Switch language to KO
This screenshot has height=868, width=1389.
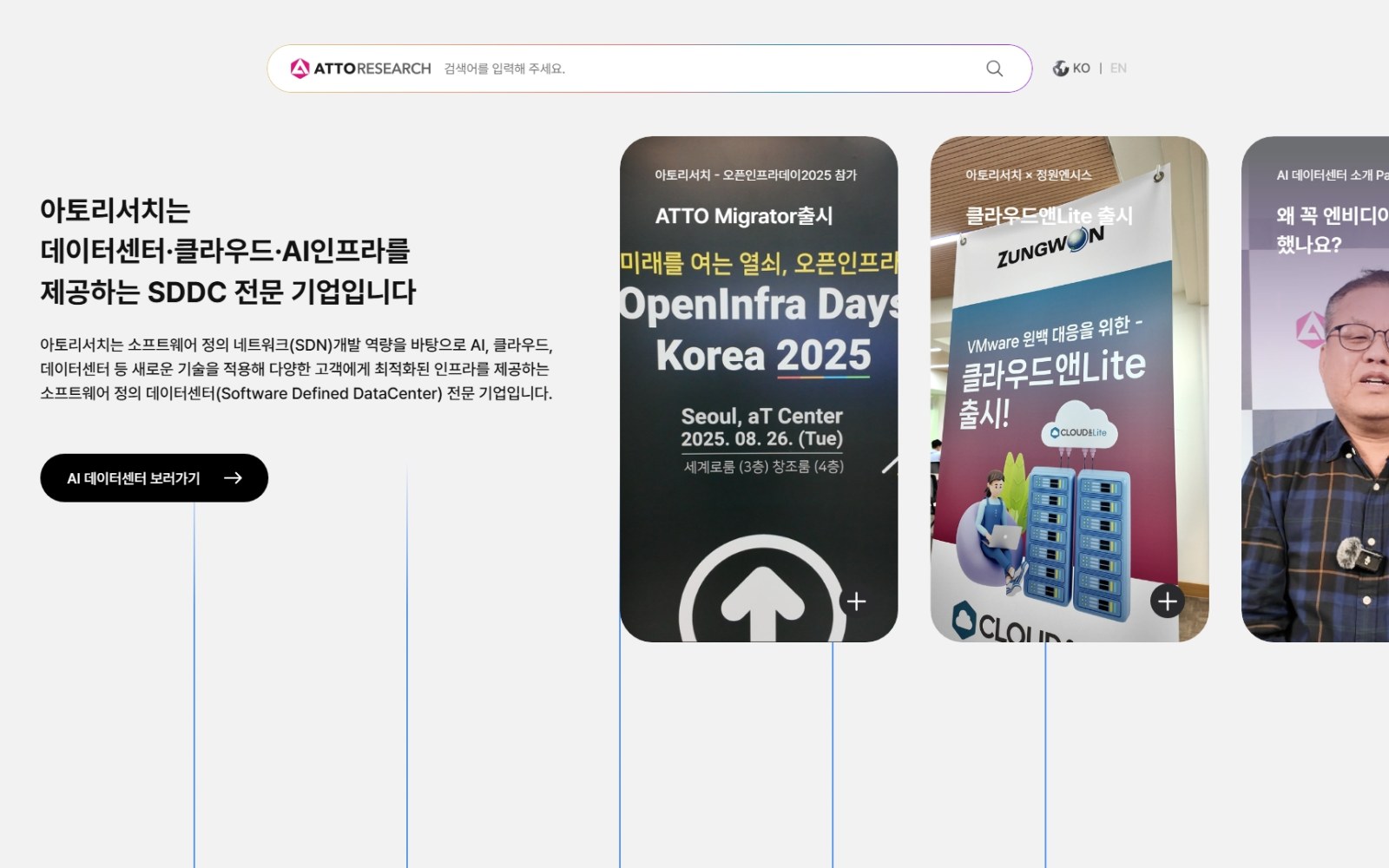(1081, 69)
